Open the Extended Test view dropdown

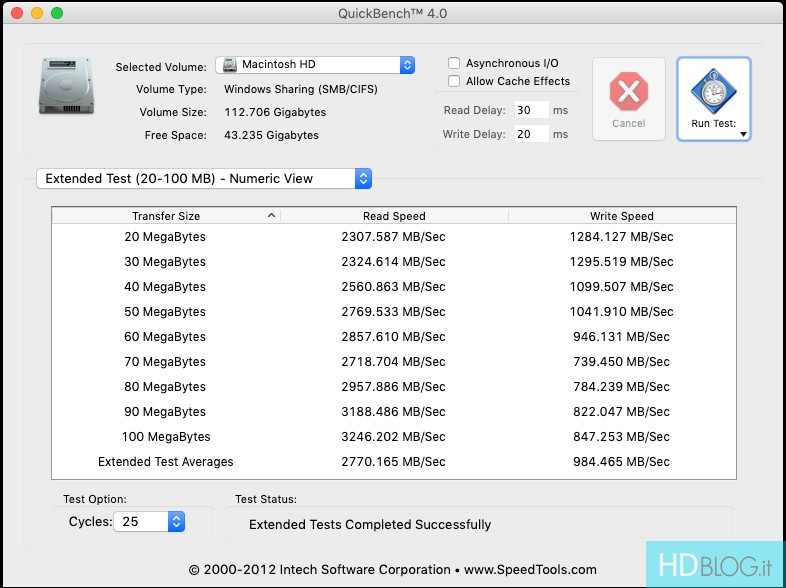click(204, 178)
